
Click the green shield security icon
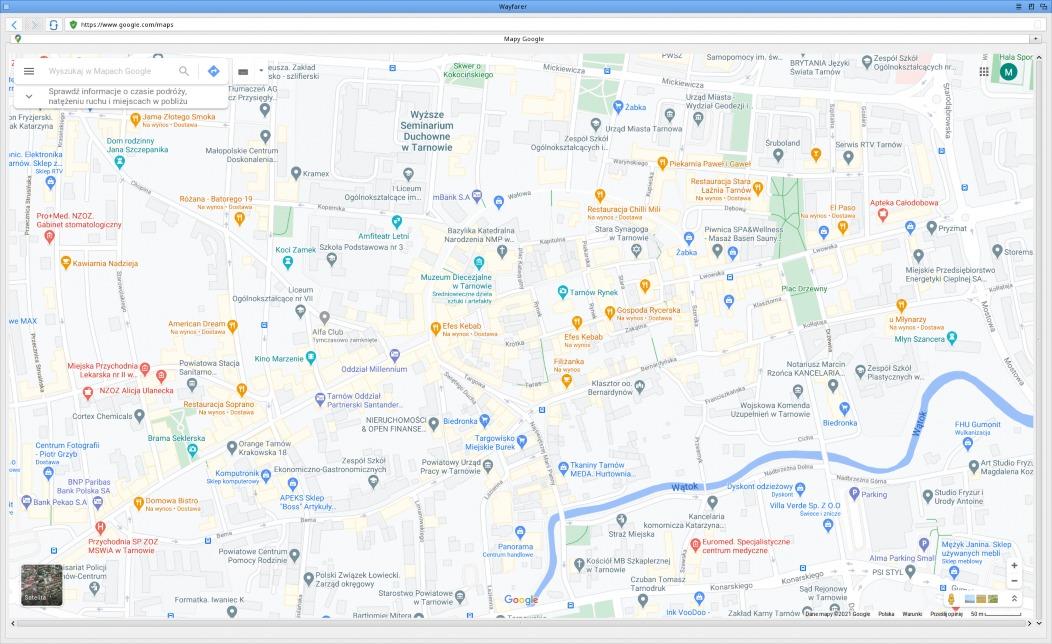click(x=73, y=25)
